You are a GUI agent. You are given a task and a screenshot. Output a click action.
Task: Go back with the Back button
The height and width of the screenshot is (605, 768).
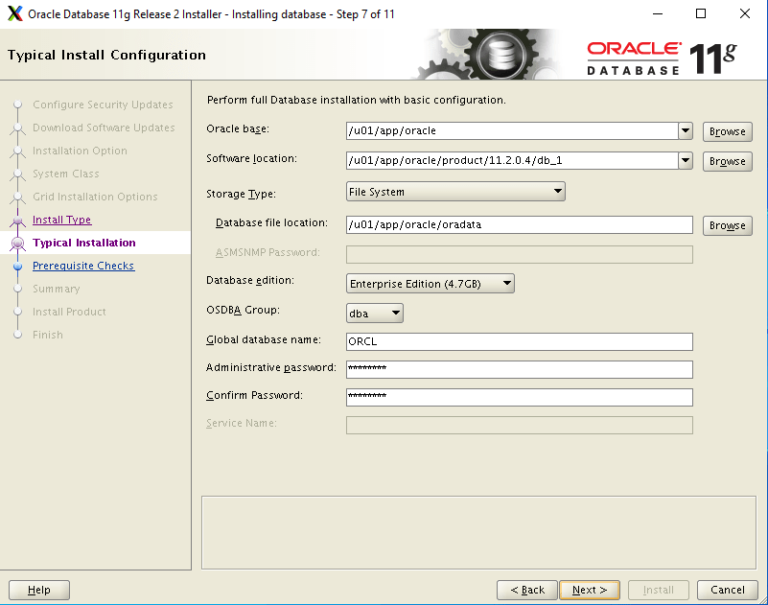click(x=527, y=590)
